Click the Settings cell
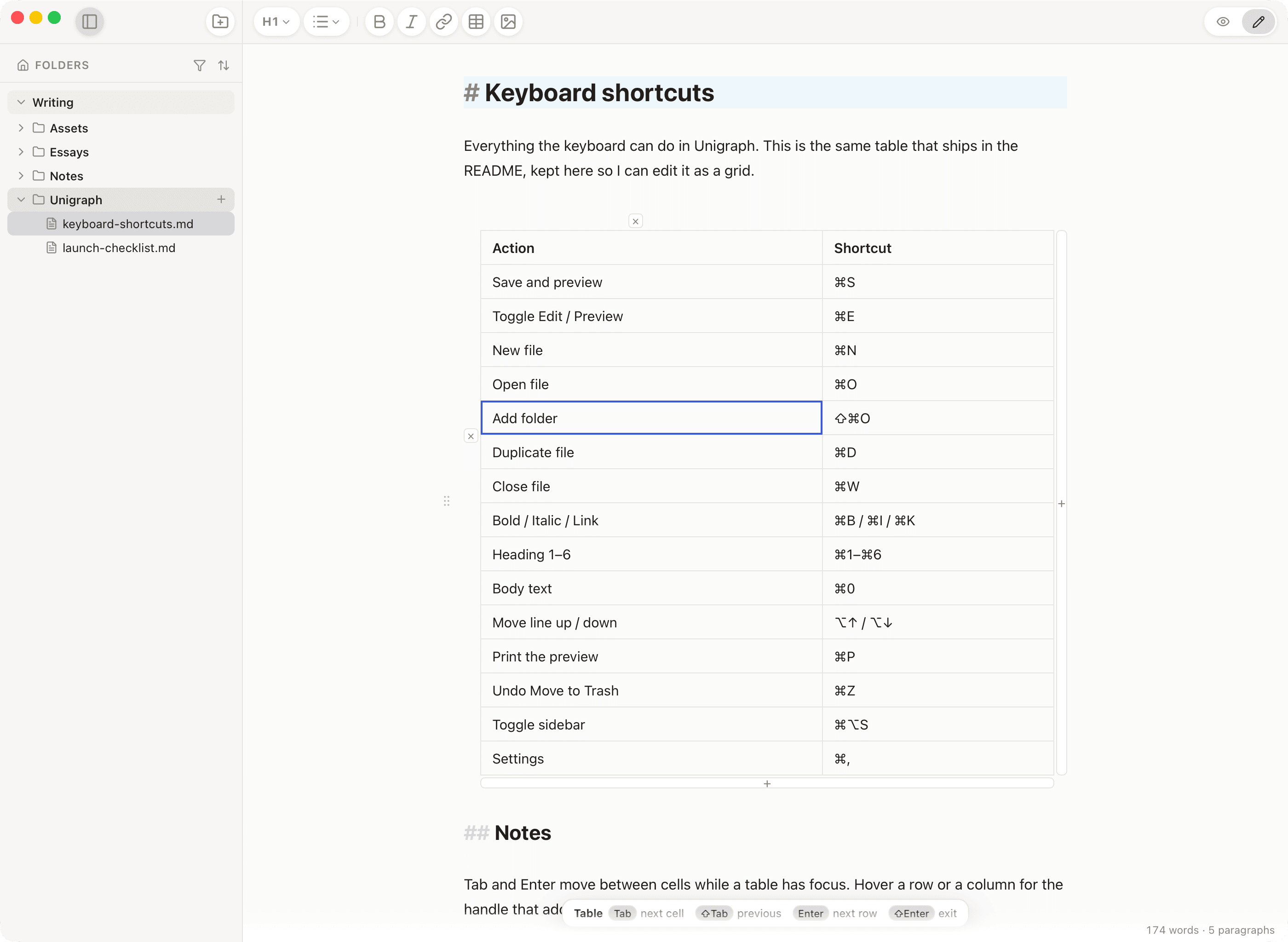 652,758
